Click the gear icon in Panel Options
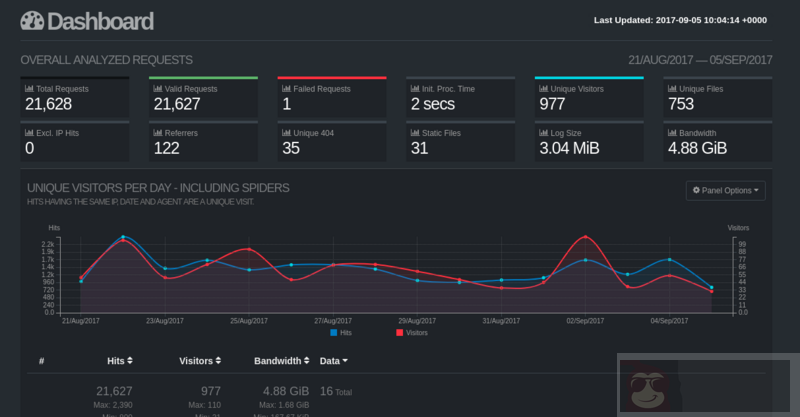The height and width of the screenshot is (417, 800). (695, 190)
